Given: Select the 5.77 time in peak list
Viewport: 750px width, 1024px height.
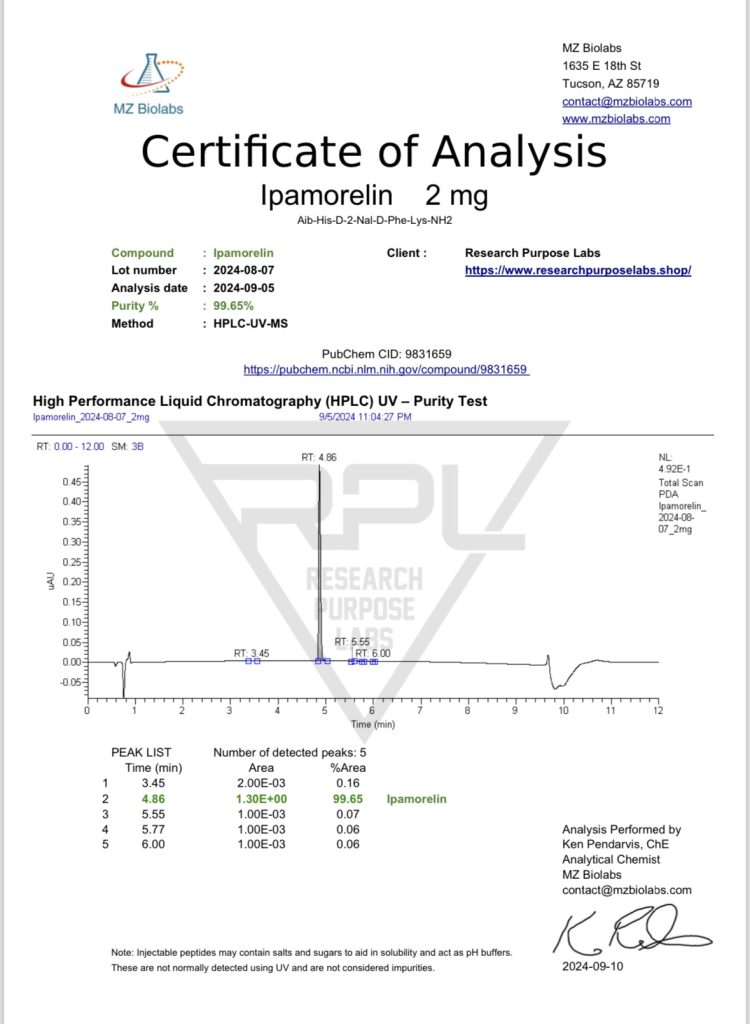Looking at the screenshot, I should pos(154,829).
